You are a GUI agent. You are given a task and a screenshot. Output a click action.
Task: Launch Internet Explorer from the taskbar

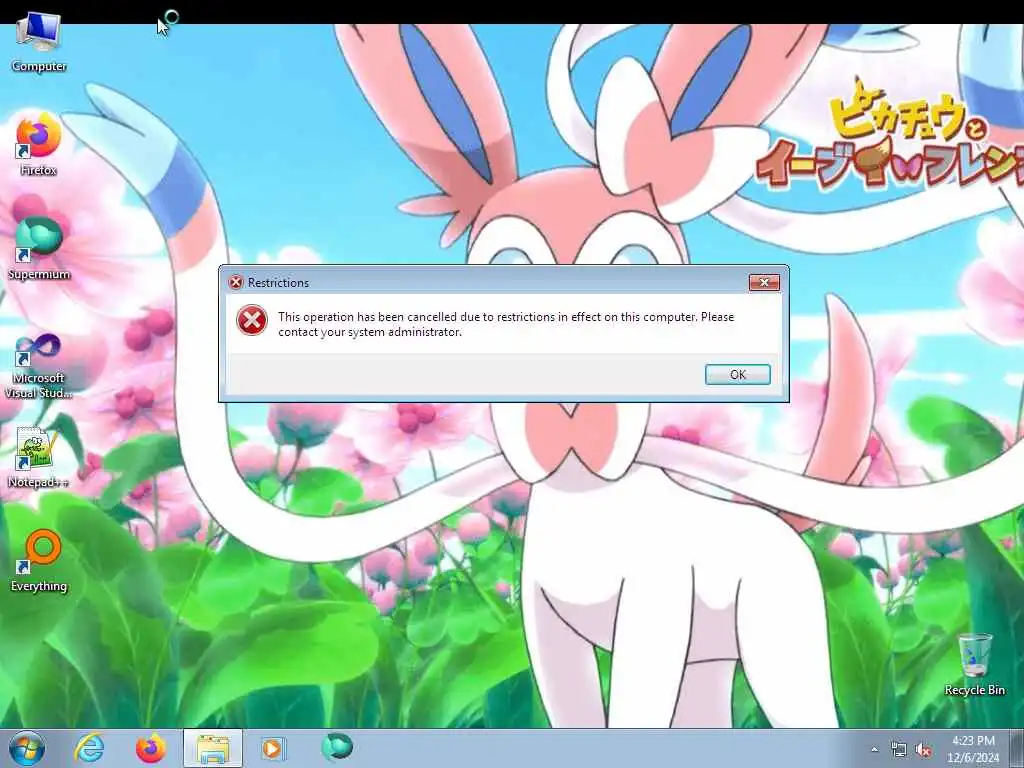(x=89, y=748)
